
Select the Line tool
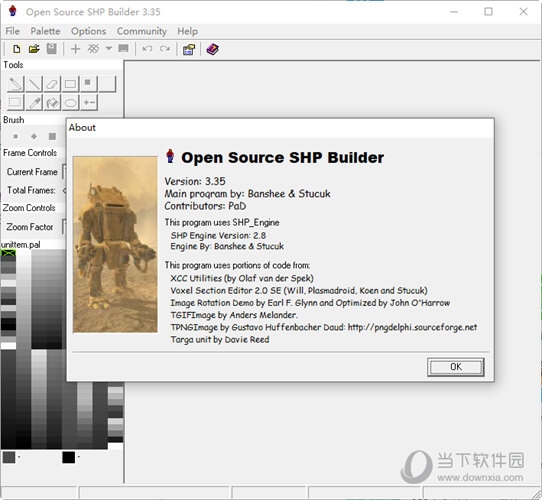34,84
